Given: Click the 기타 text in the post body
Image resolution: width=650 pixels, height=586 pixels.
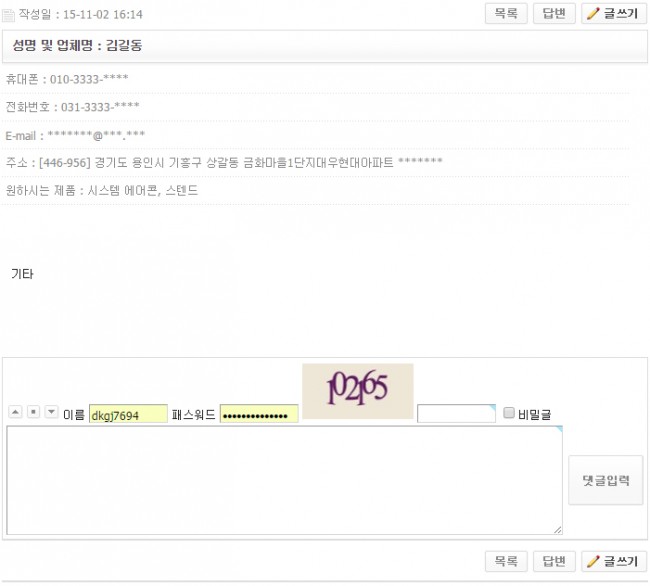Looking at the screenshot, I should tap(22, 274).
